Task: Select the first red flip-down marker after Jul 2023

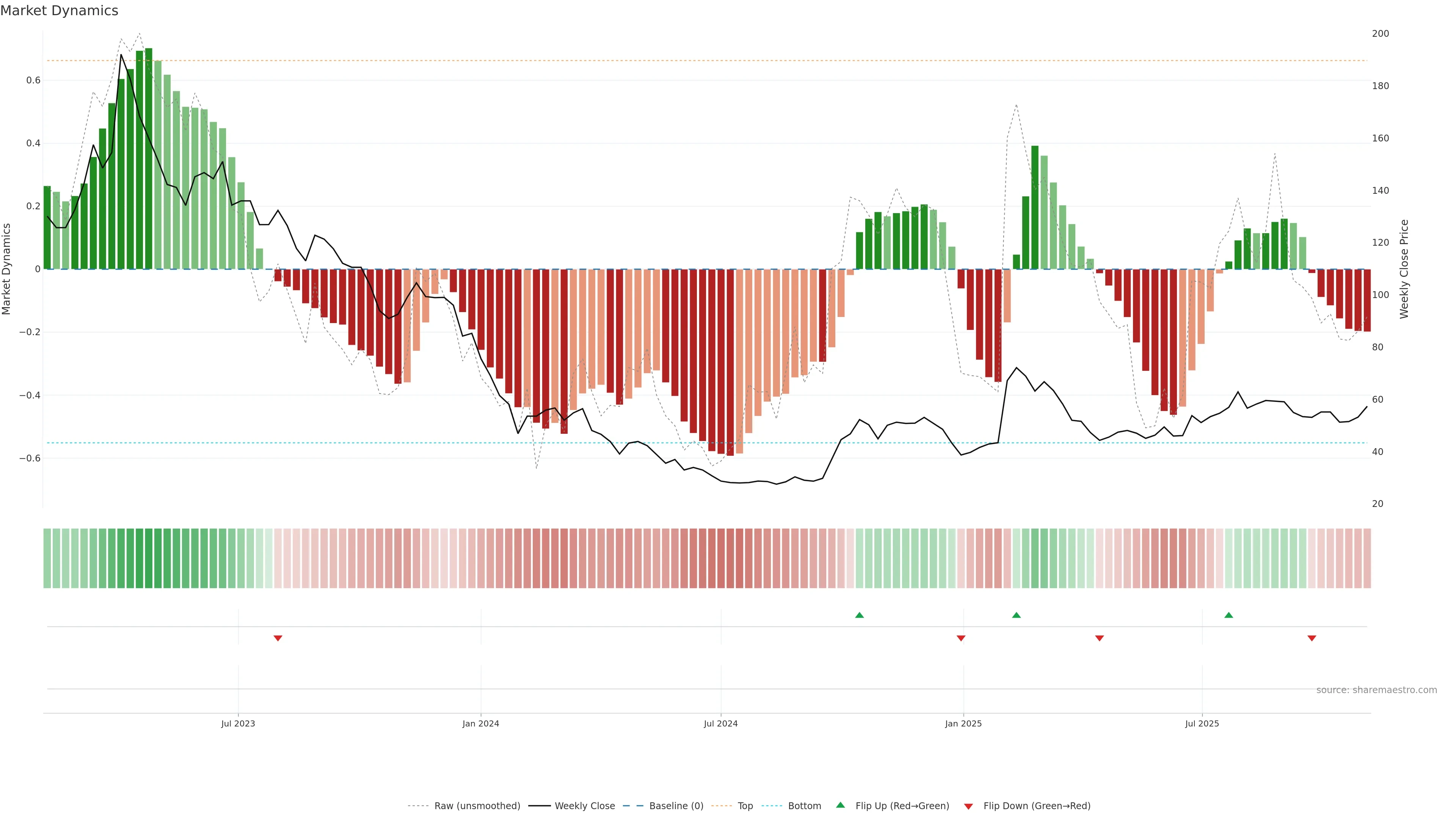Action: click(x=278, y=638)
